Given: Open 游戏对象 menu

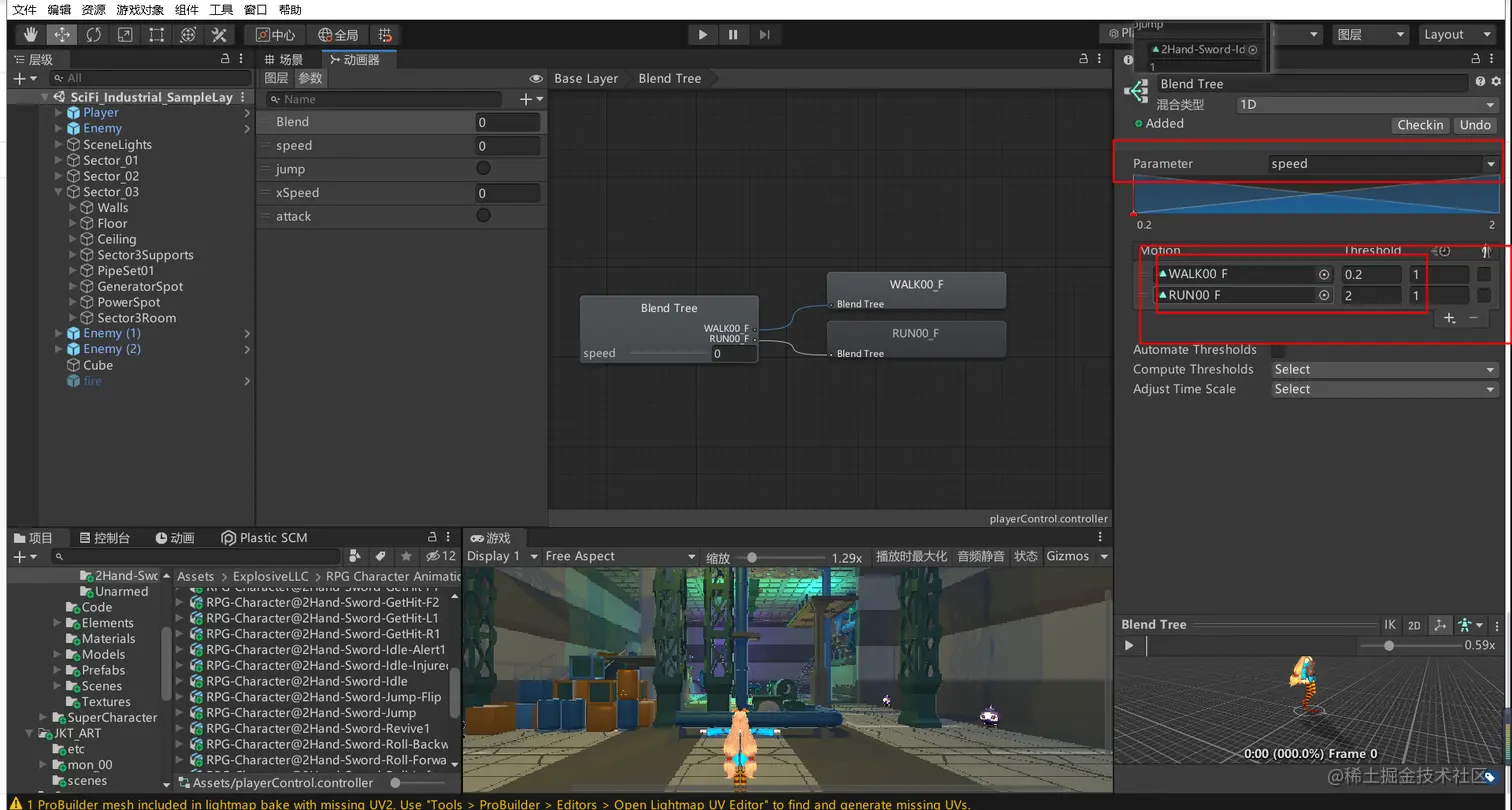Looking at the screenshot, I should coord(140,10).
